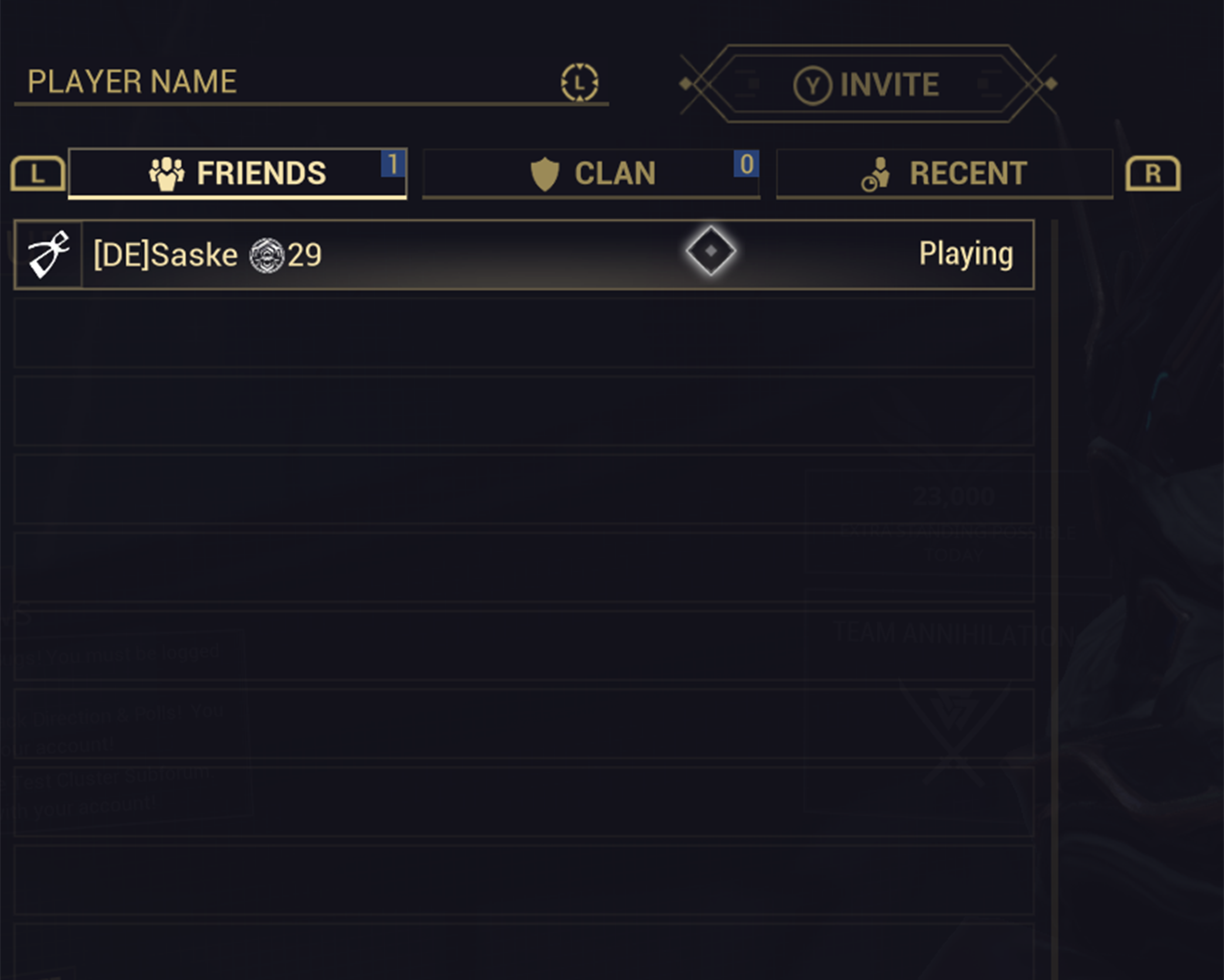Click the Y button icon on Invite
Image resolution: width=1224 pixels, height=980 pixels.
click(x=812, y=86)
